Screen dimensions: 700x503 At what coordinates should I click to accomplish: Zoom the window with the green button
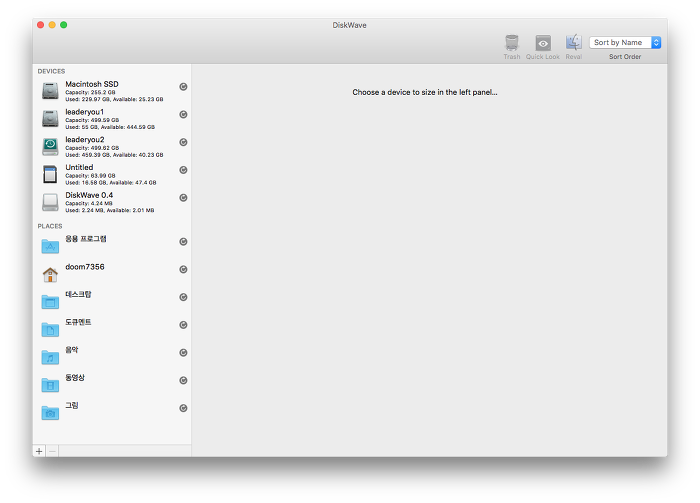(x=64, y=25)
